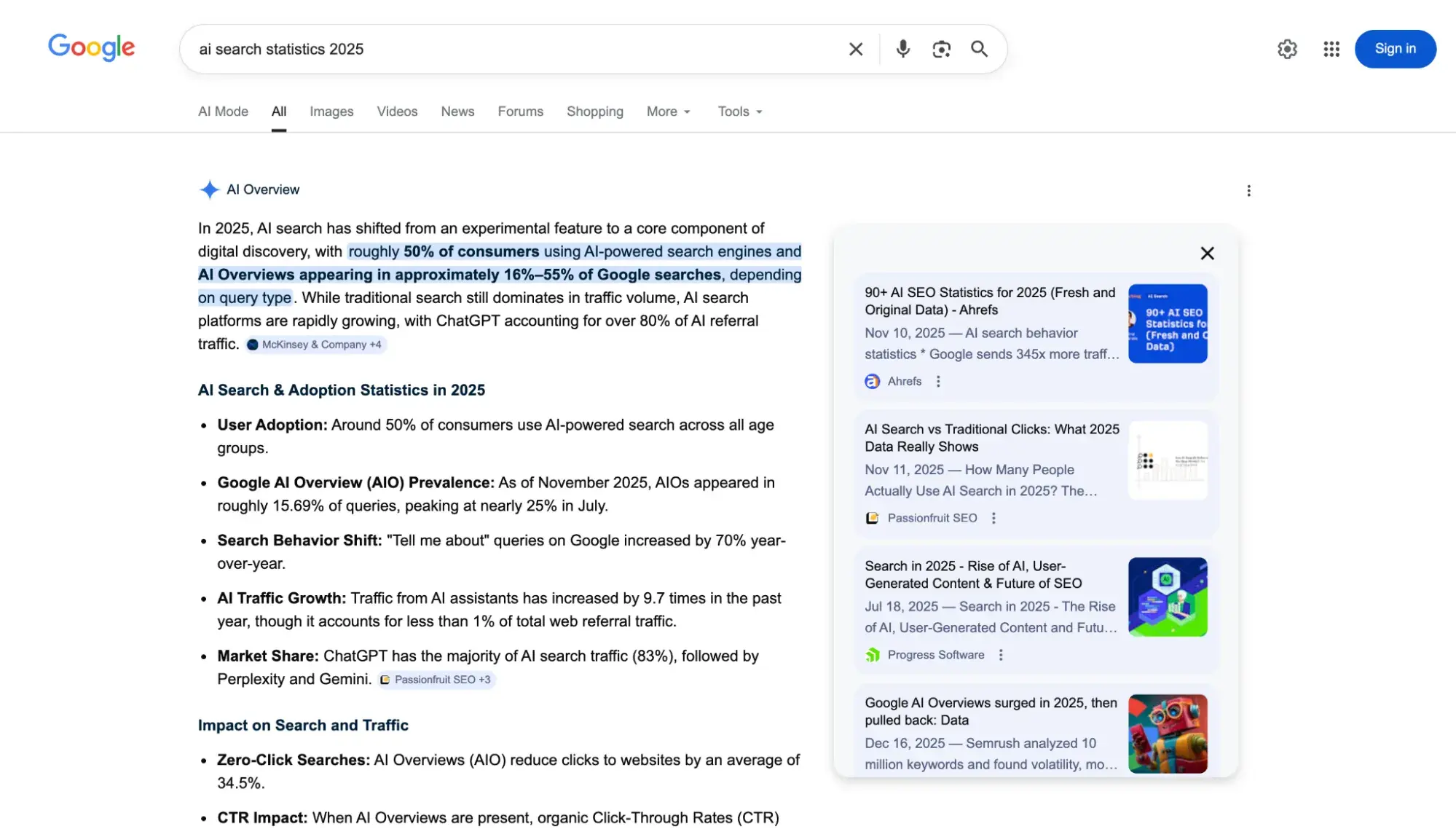Click the Passionfruit SEO source icon
Viewport: 1456px width, 829px height.
point(872,518)
